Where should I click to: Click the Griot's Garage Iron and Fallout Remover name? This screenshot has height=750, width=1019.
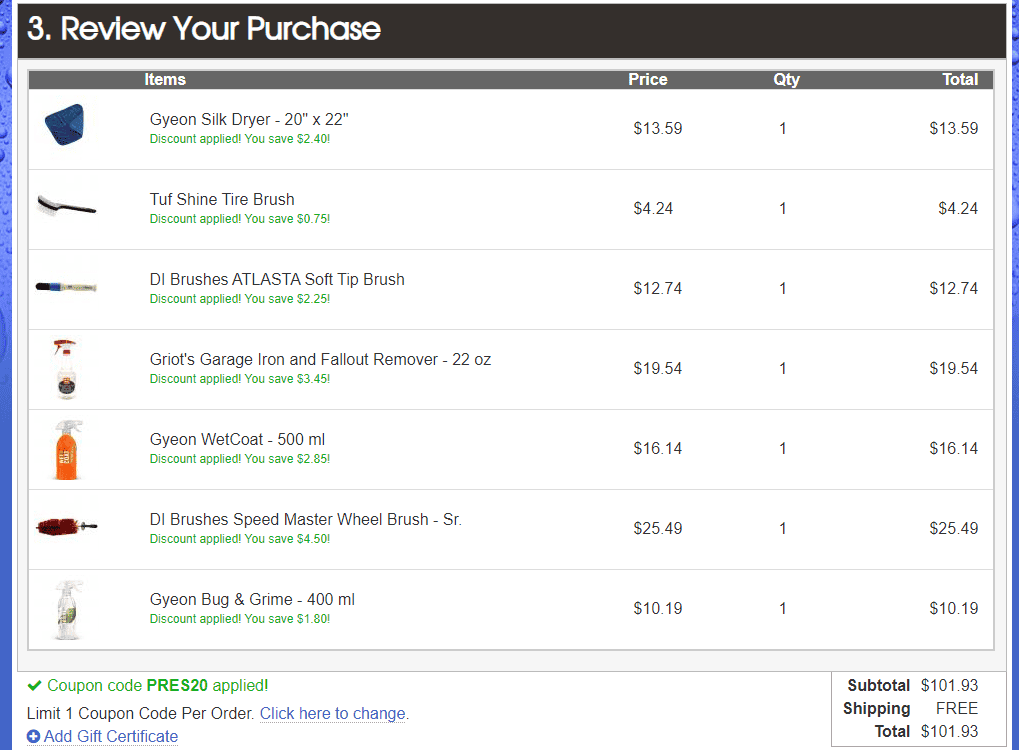pyautogui.click(x=320, y=359)
